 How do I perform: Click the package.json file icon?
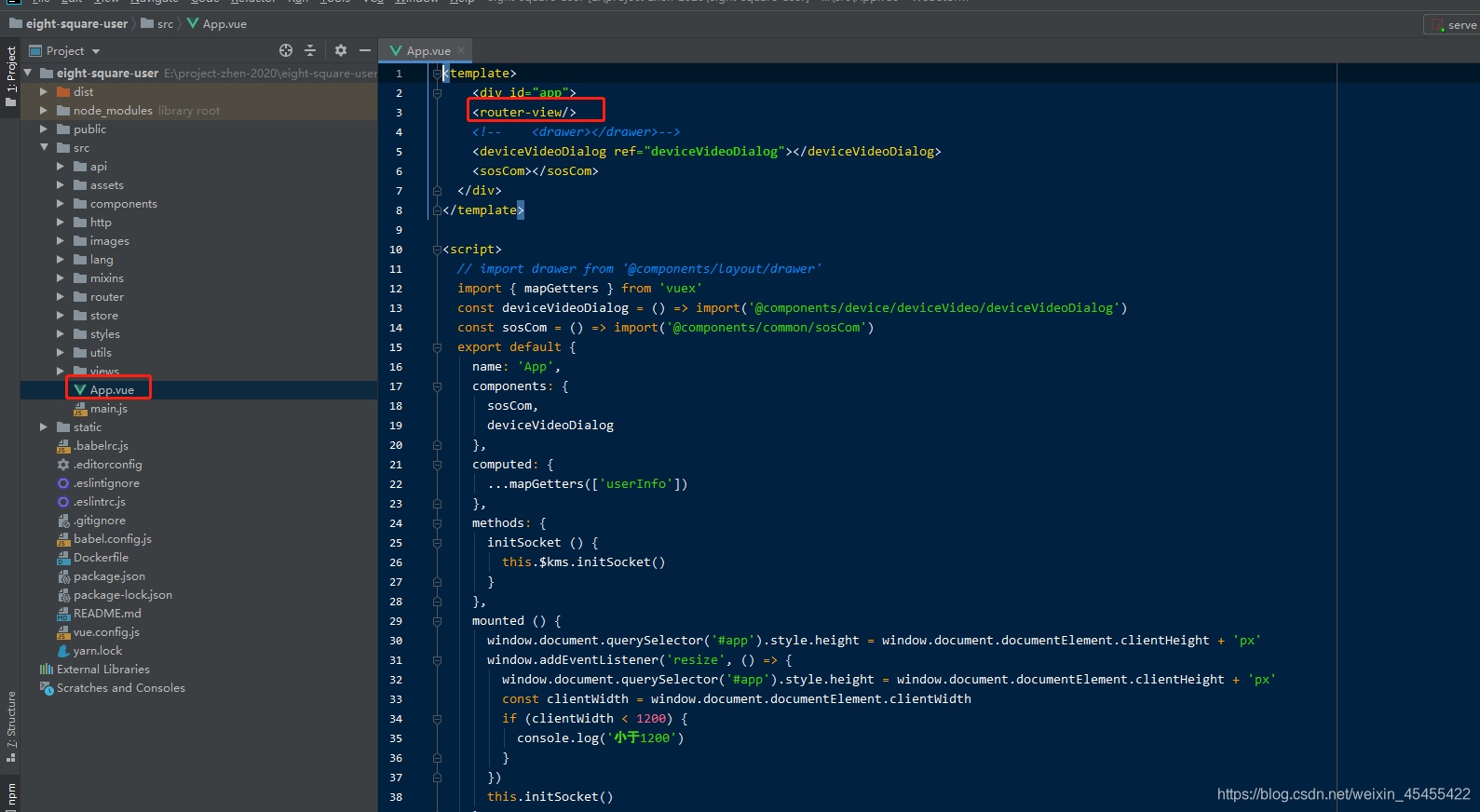tap(63, 576)
